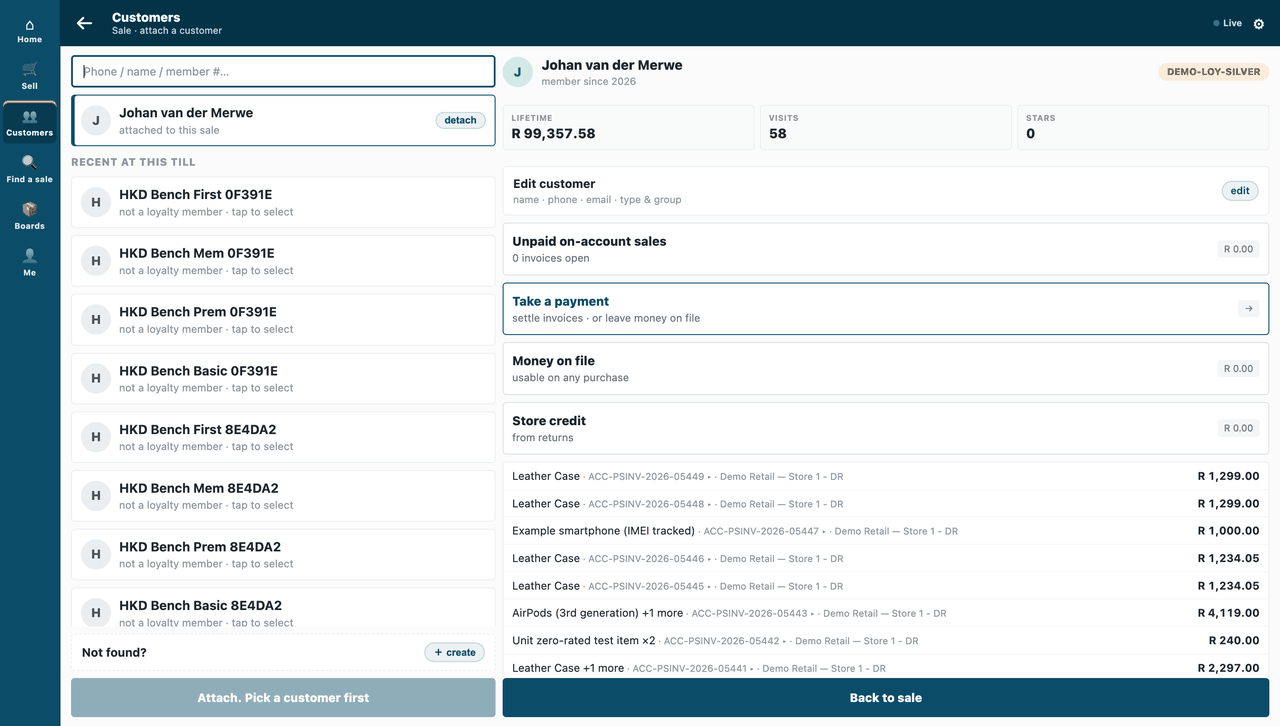Click Johan's avatar in the detail header
The width and height of the screenshot is (1280, 726).
tap(517, 72)
